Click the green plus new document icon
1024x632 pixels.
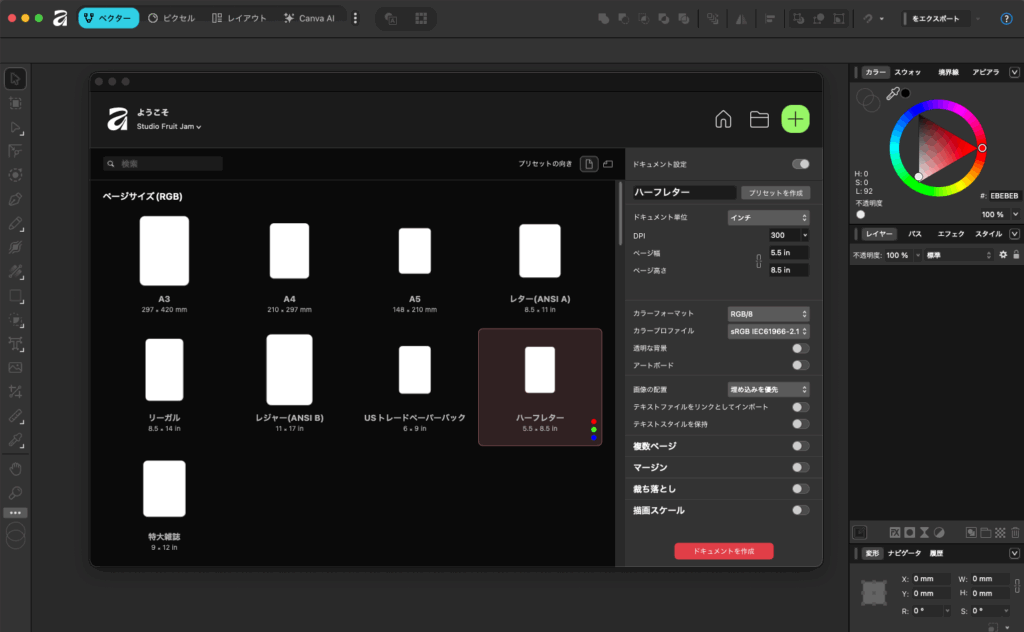click(795, 119)
